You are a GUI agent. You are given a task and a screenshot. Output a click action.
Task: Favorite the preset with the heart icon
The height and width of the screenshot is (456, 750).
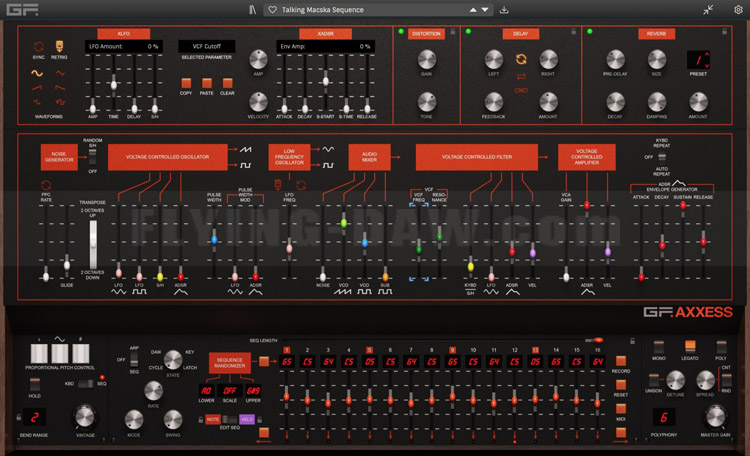click(272, 10)
